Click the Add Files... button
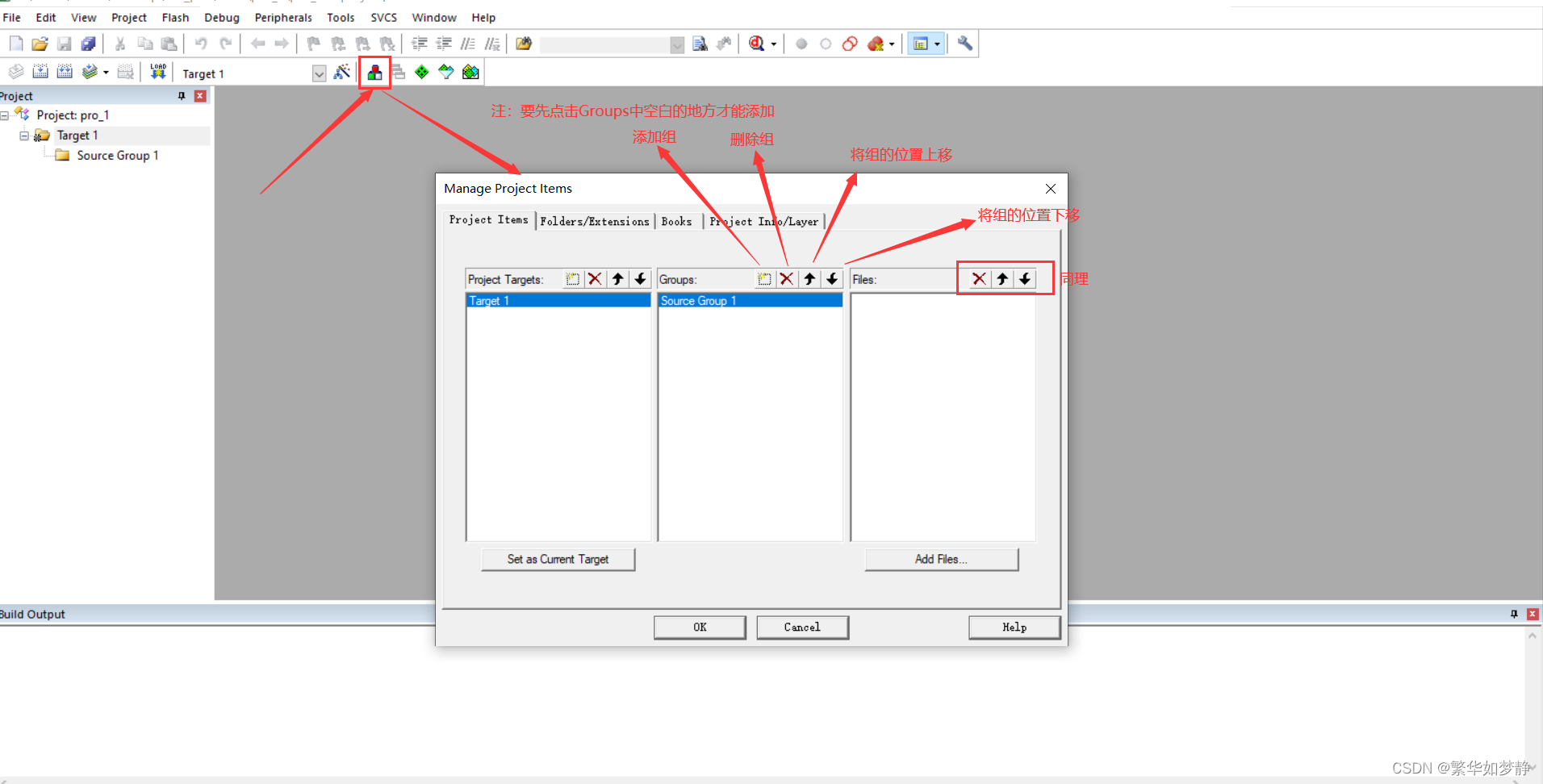Screen dimensions: 1543x784 tap(941, 559)
